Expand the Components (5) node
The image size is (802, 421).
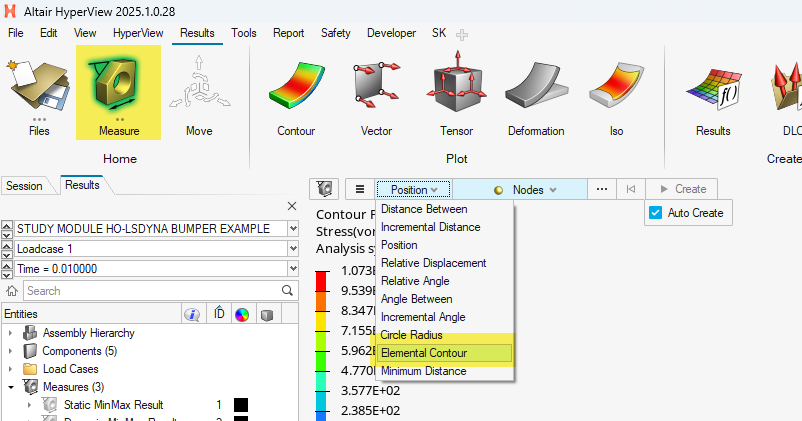10,351
